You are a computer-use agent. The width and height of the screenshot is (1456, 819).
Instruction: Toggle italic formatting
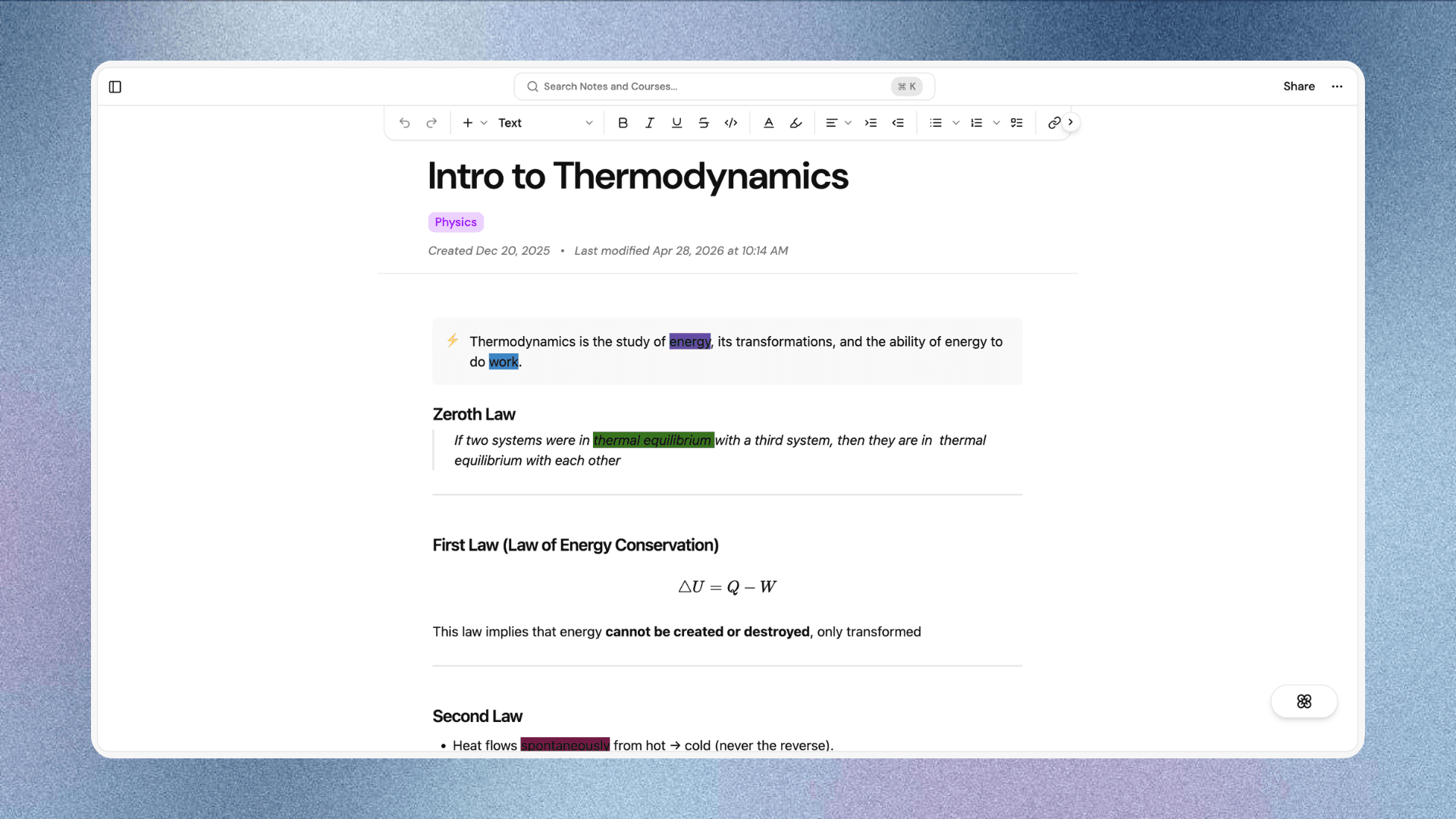[x=650, y=123]
